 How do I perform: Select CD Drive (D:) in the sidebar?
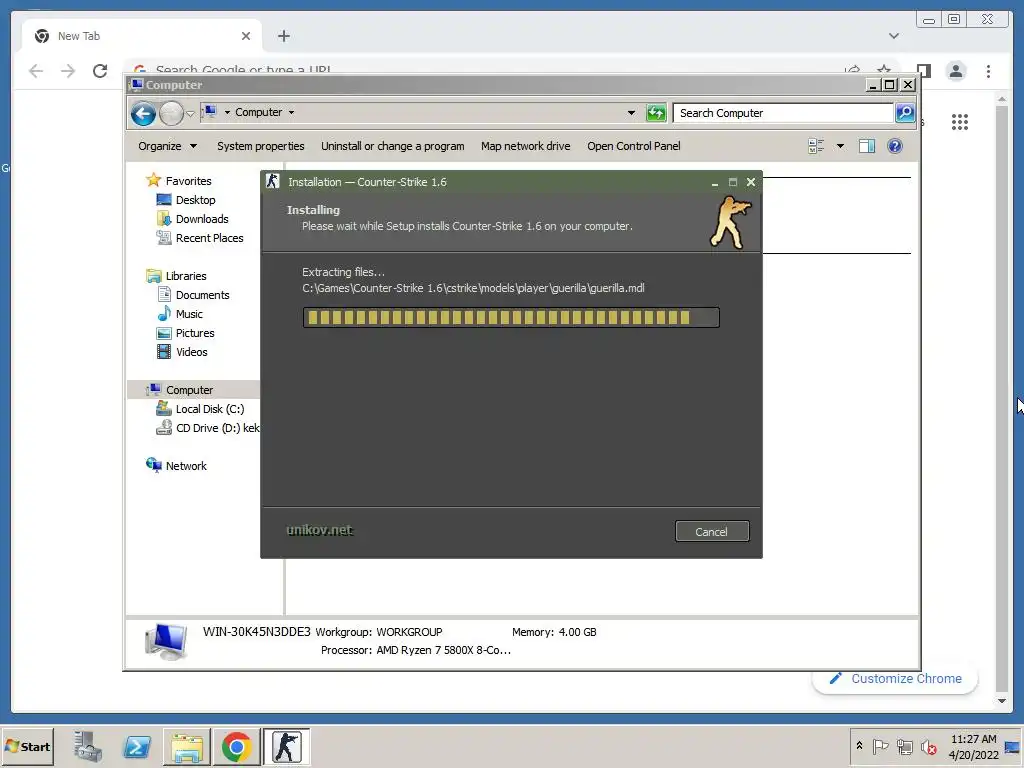(x=208, y=428)
